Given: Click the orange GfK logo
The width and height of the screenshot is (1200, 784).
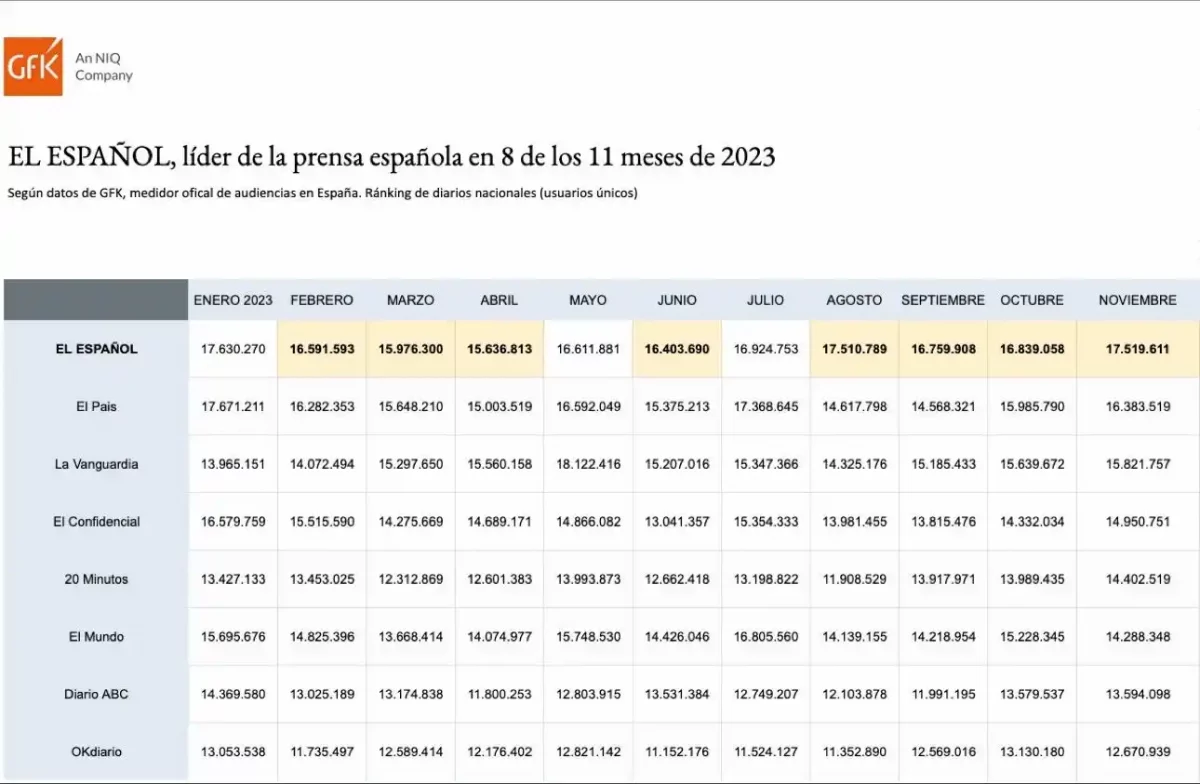Looking at the screenshot, I should tap(33, 67).
